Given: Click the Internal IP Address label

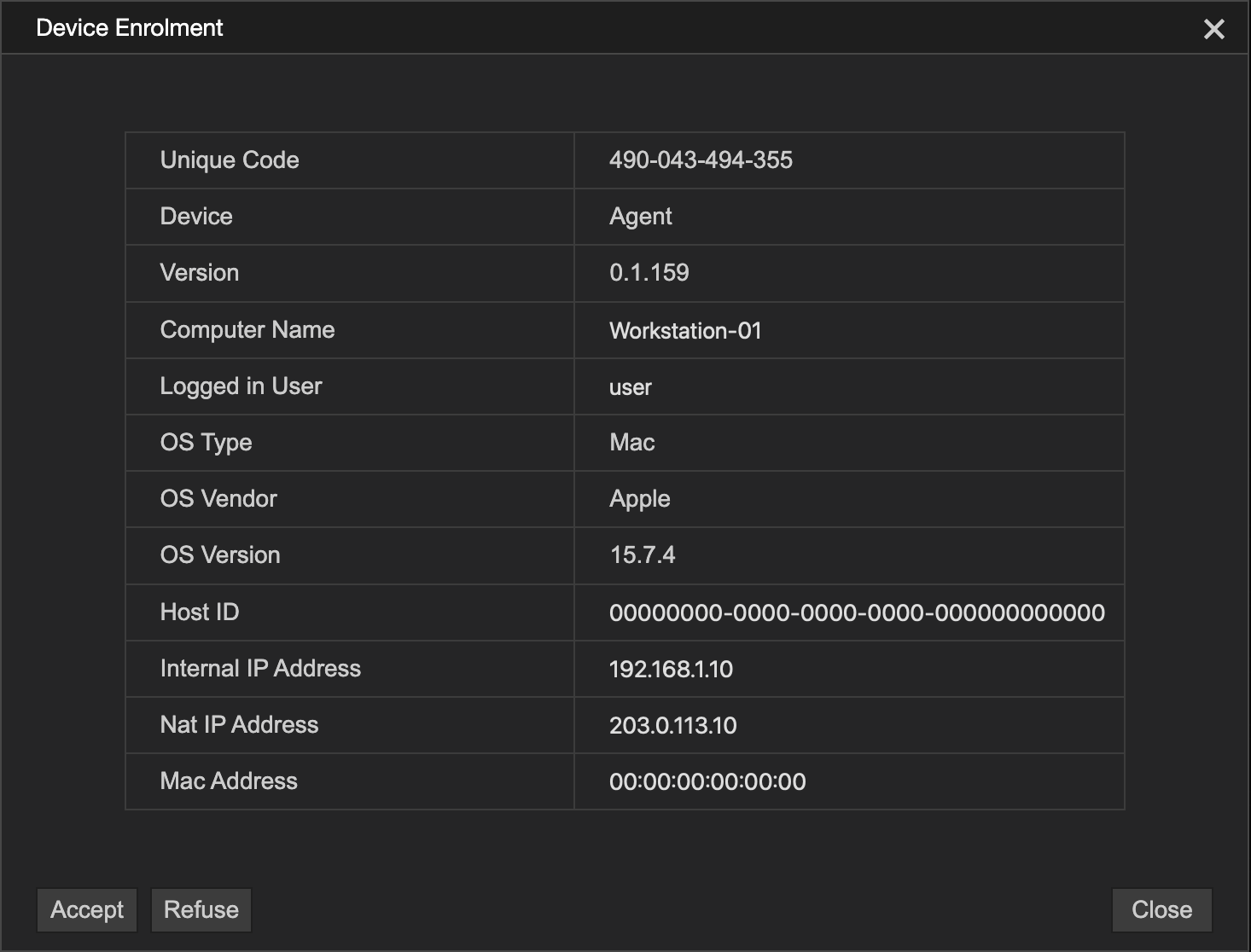Looking at the screenshot, I should click(260, 669).
